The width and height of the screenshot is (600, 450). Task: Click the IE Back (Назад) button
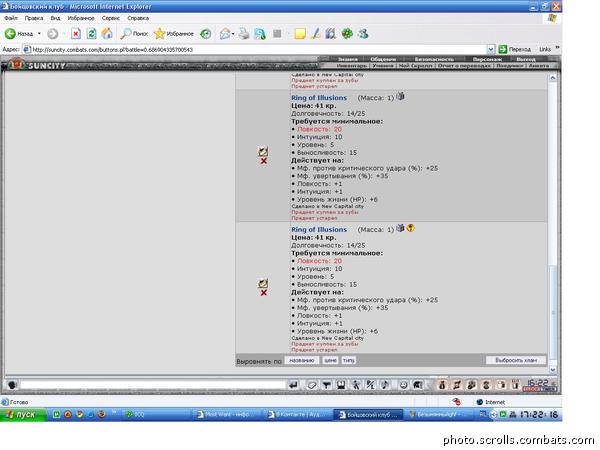tap(20, 33)
